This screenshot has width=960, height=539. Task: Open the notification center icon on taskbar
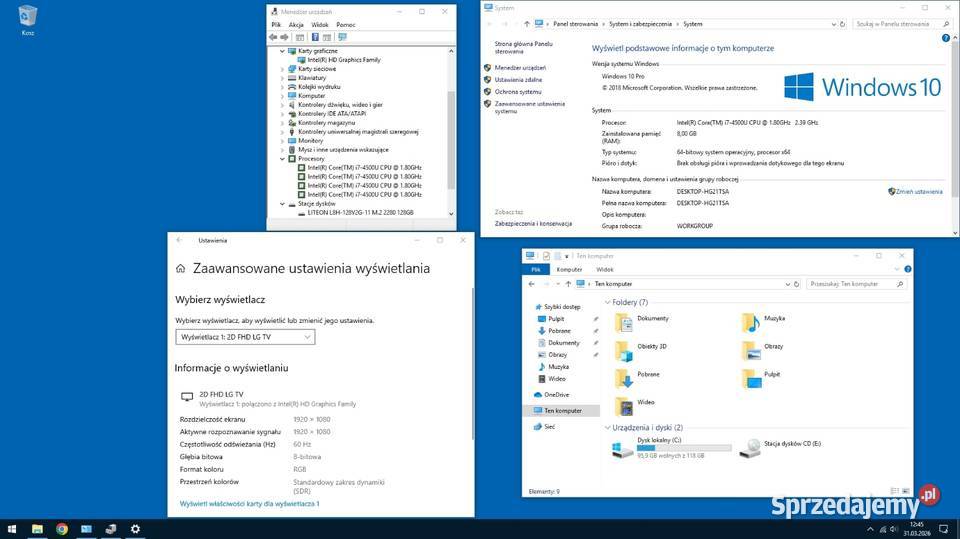click(943, 529)
